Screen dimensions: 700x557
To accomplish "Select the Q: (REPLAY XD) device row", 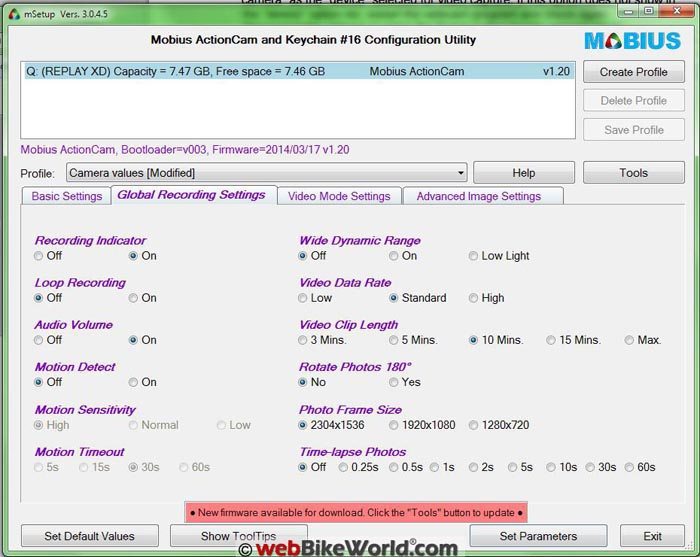I will 298,71.
